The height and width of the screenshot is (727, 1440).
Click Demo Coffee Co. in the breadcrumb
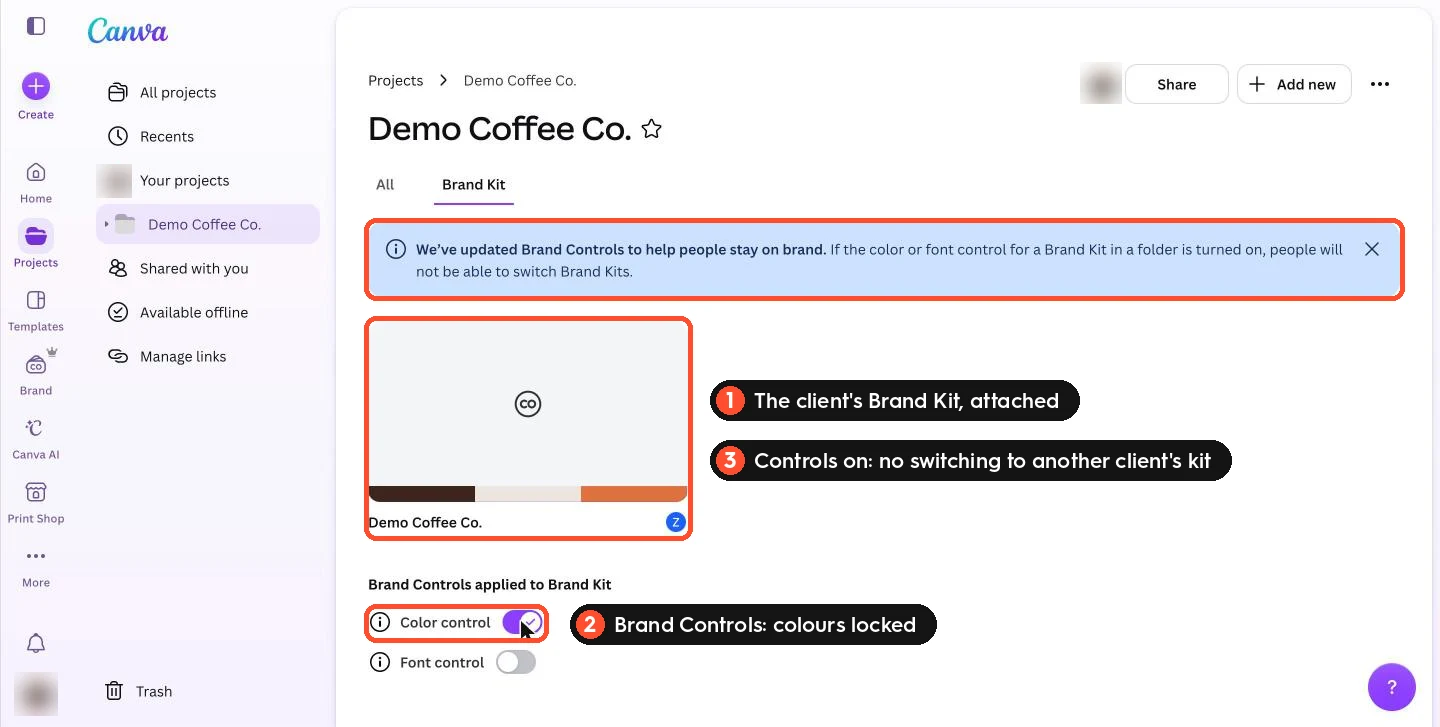(520, 80)
